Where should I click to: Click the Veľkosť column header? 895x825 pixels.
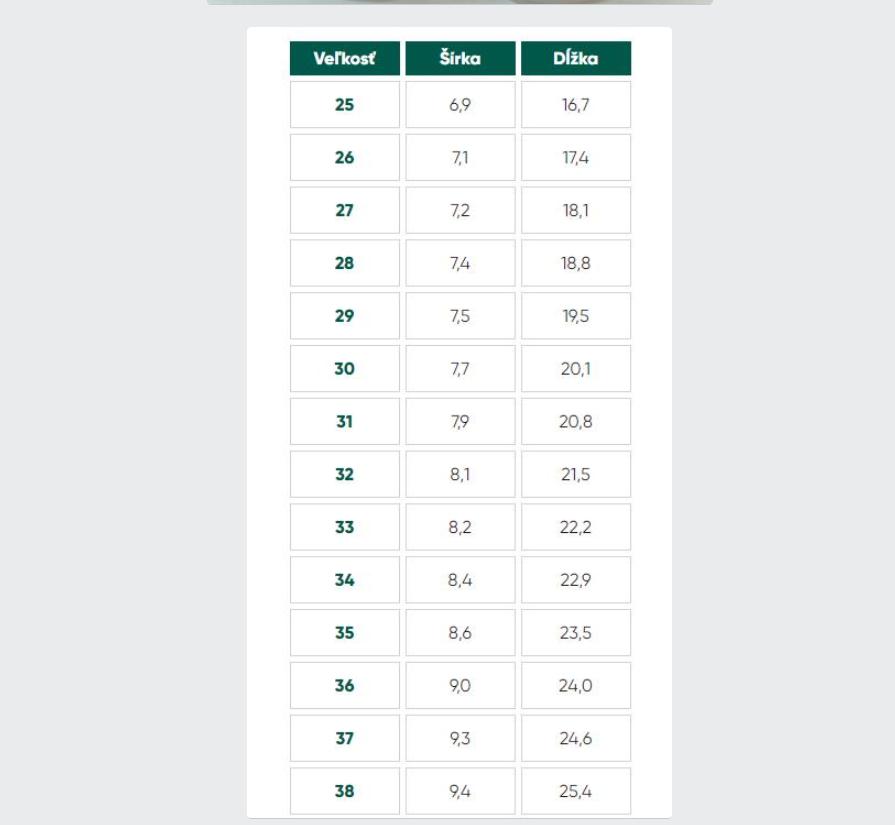[x=344, y=58]
